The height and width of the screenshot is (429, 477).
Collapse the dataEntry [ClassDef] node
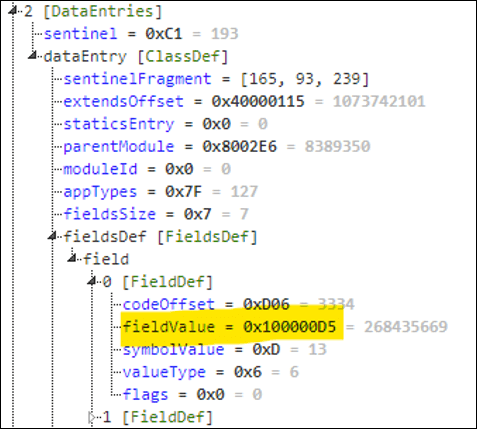click(x=32, y=55)
